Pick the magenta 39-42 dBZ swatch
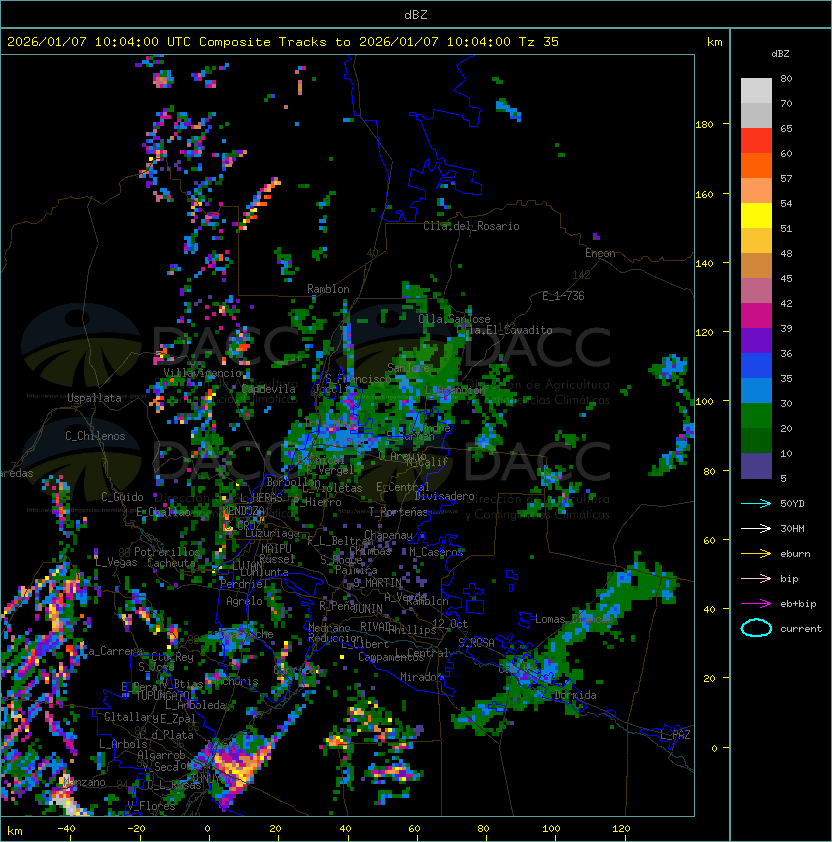 tap(756, 315)
